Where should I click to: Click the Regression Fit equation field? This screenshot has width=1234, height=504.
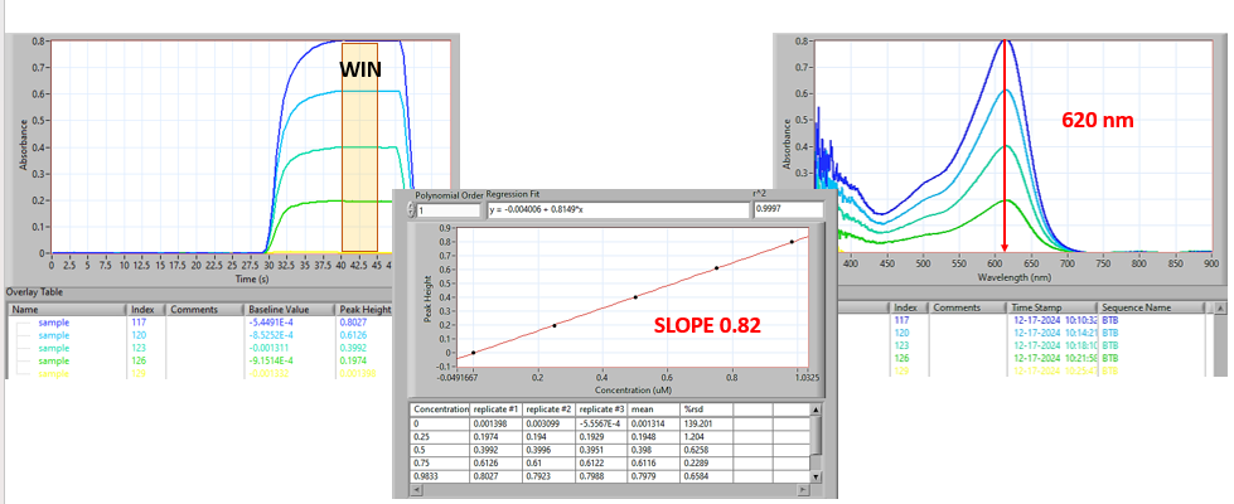tap(617, 211)
